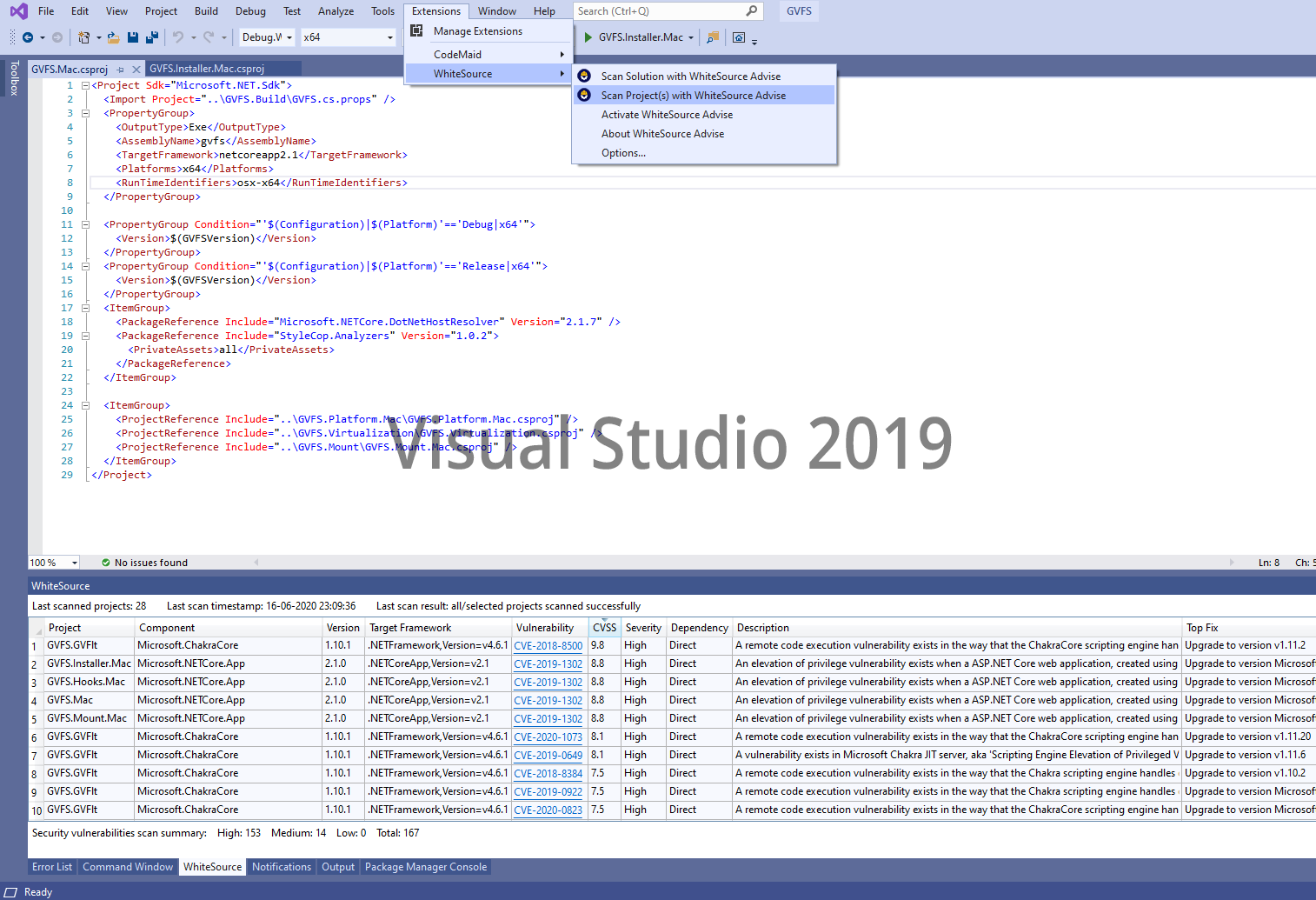1316x900 pixels.
Task: Click the Navigate Forward arrow icon
Action: click(x=57, y=37)
